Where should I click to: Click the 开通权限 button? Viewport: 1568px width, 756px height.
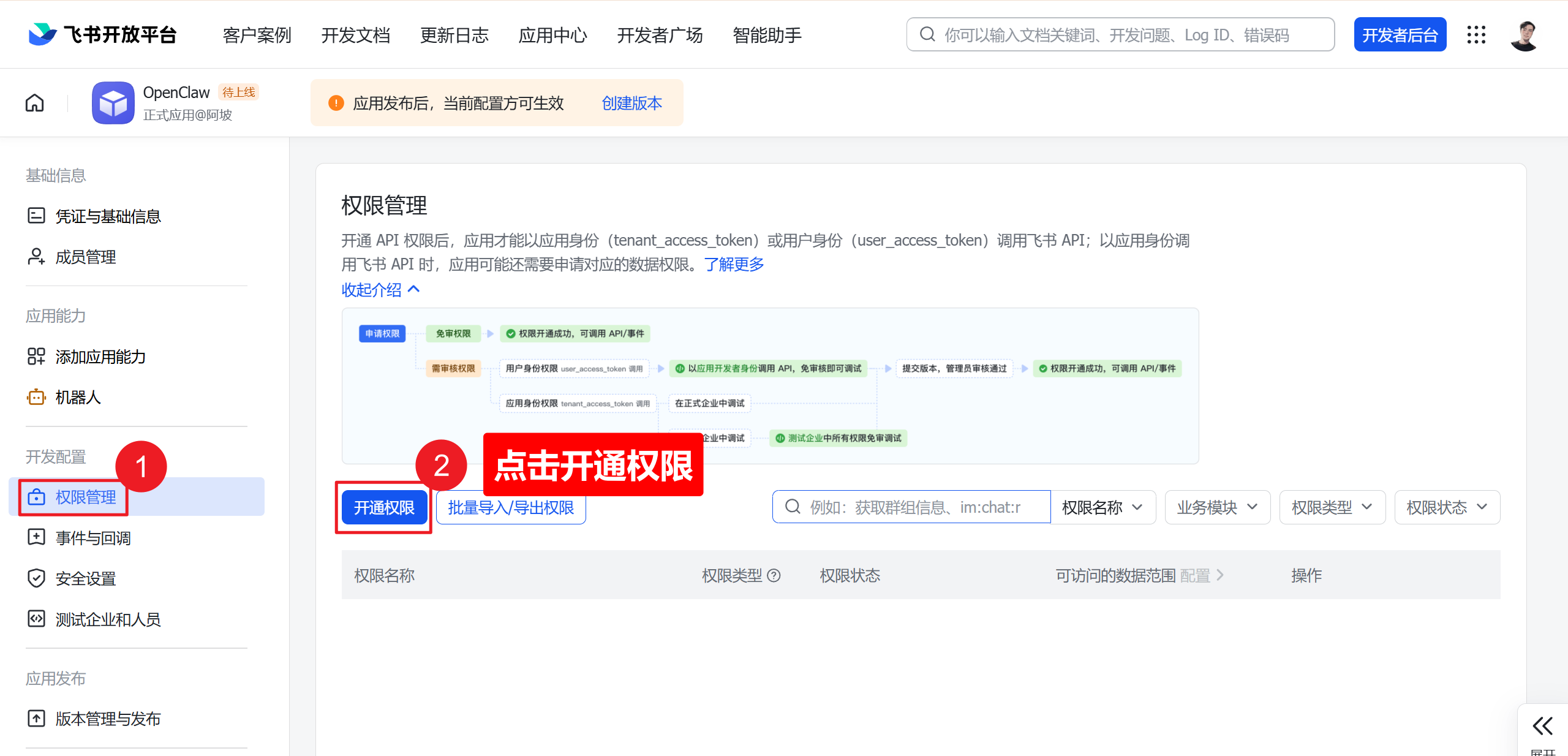pos(383,507)
